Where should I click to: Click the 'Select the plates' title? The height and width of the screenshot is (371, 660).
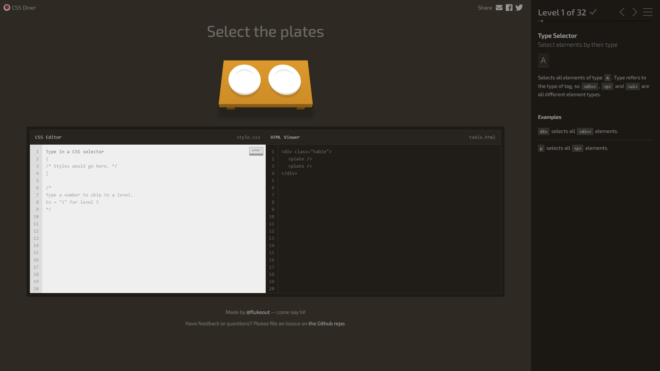pos(266,32)
